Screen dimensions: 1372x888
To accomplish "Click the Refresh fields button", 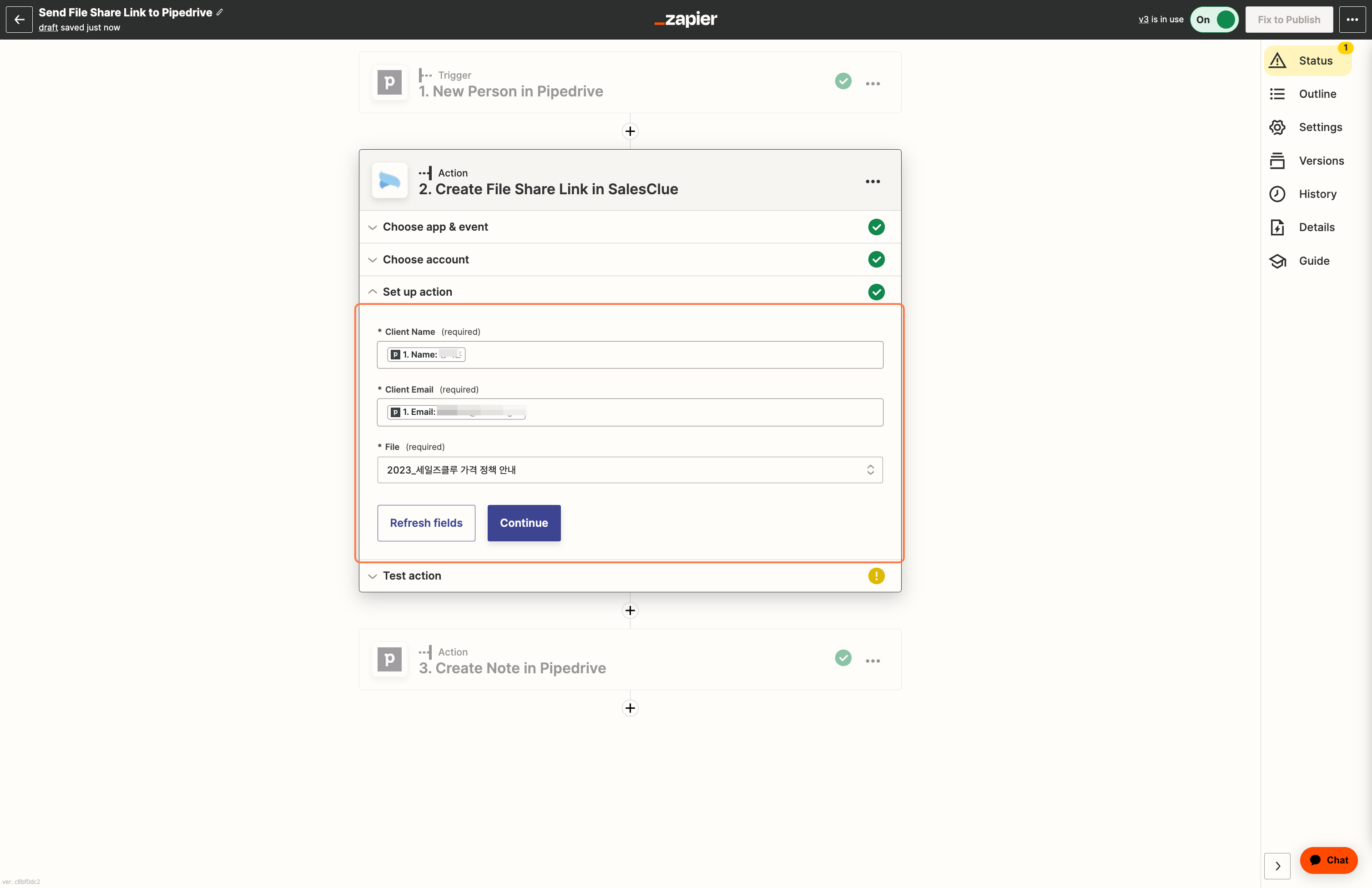I will (x=426, y=523).
